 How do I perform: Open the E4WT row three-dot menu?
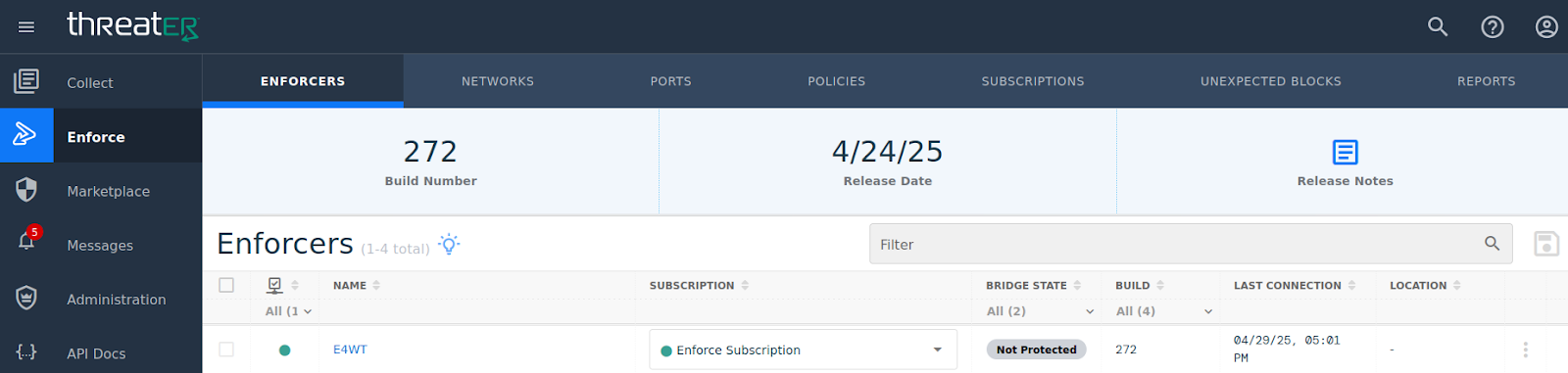click(x=1526, y=350)
